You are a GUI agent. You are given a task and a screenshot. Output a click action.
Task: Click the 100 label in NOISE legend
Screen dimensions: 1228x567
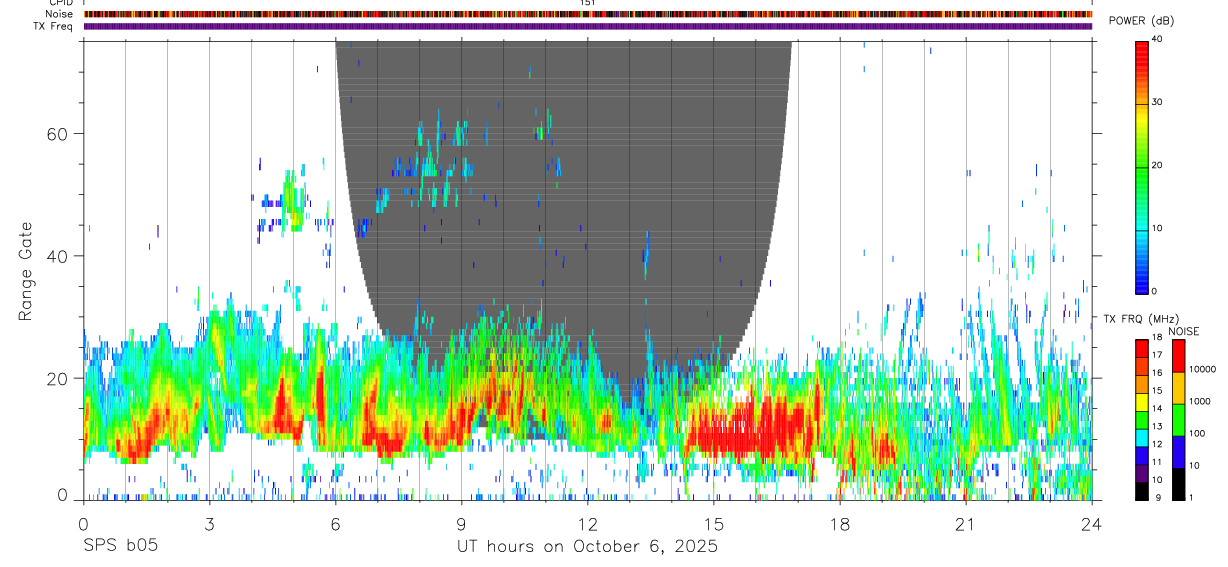tap(1198, 433)
